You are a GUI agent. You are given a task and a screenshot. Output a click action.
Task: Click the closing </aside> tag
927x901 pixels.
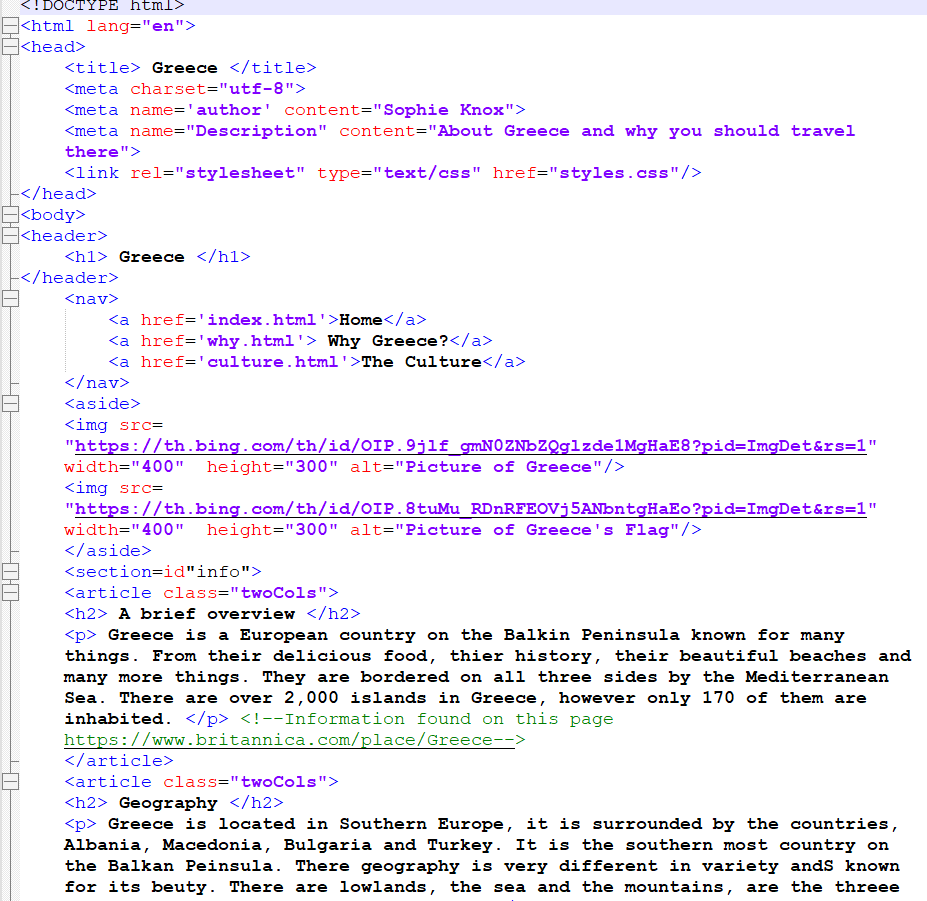coord(108,551)
